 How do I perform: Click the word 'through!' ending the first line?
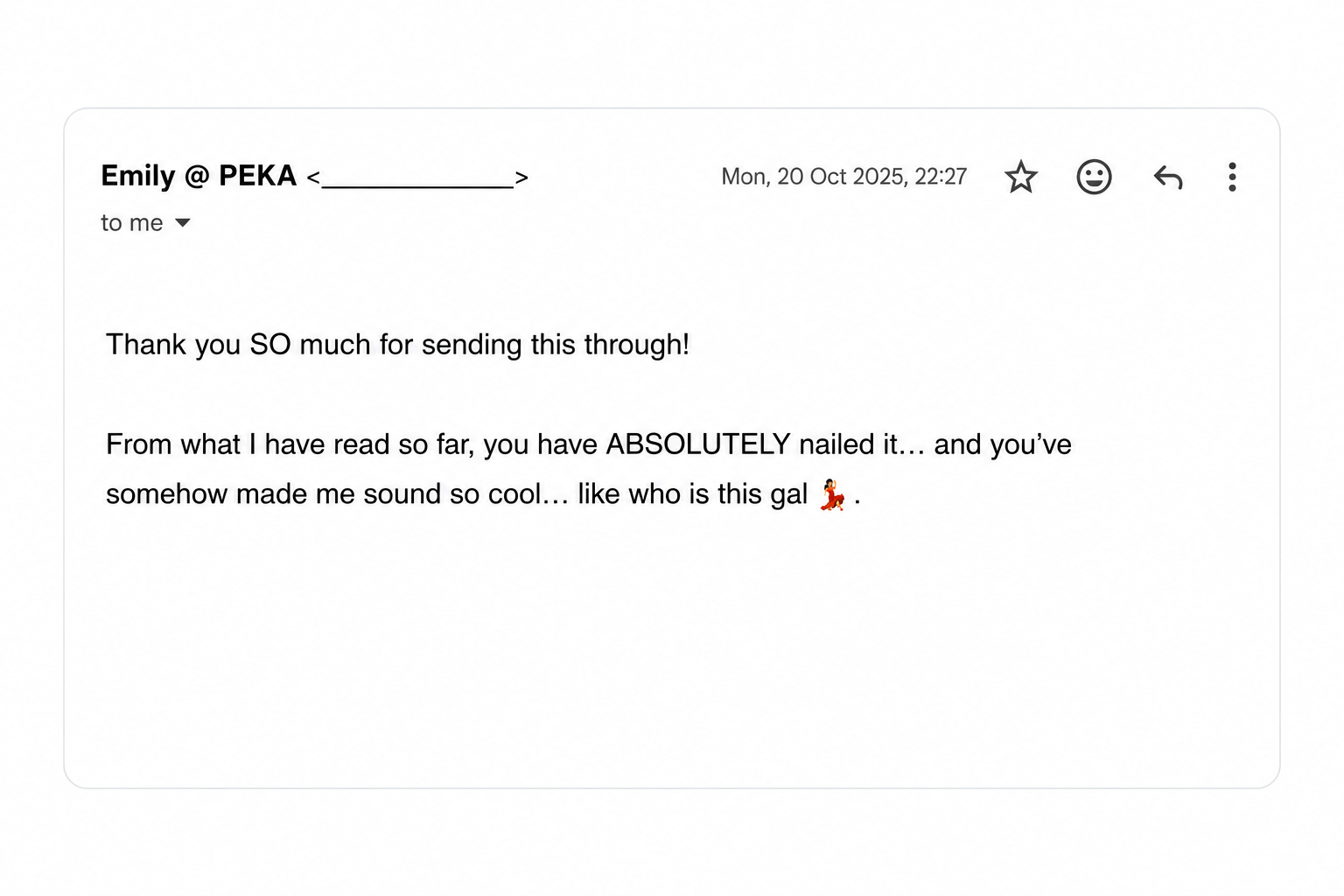636,345
